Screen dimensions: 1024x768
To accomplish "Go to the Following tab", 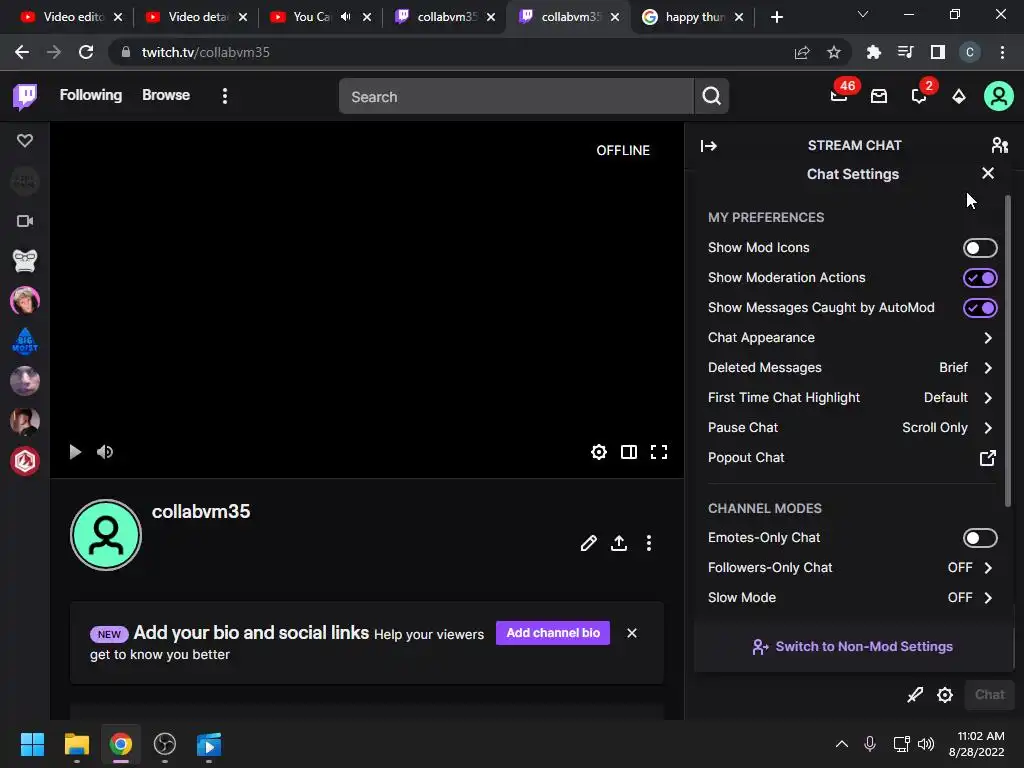I will [91, 95].
